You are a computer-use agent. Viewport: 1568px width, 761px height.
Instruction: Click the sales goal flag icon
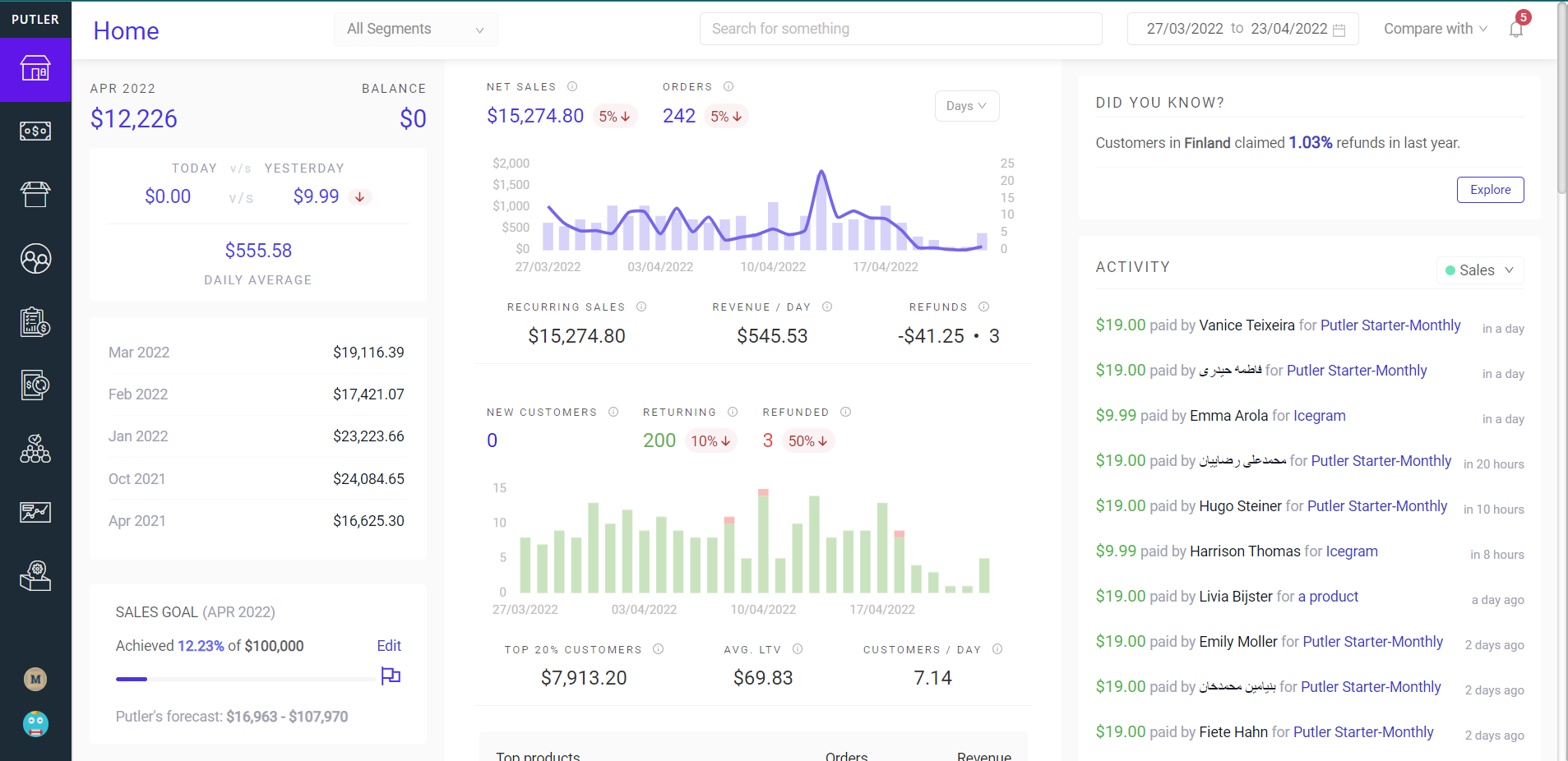point(391,676)
